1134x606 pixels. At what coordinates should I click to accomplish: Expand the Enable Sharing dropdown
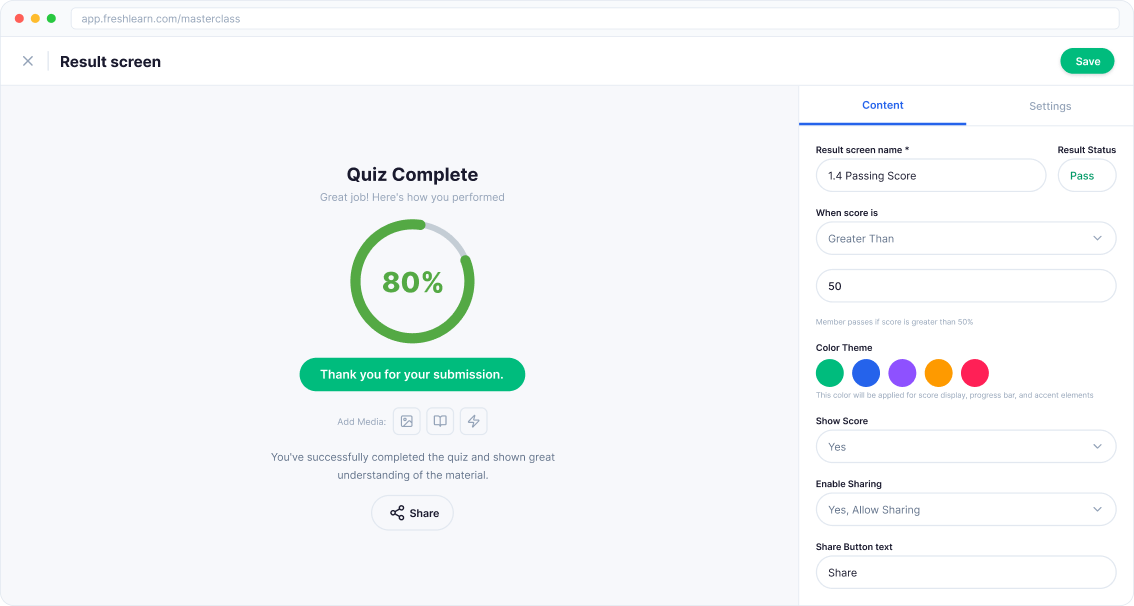click(x=965, y=509)
